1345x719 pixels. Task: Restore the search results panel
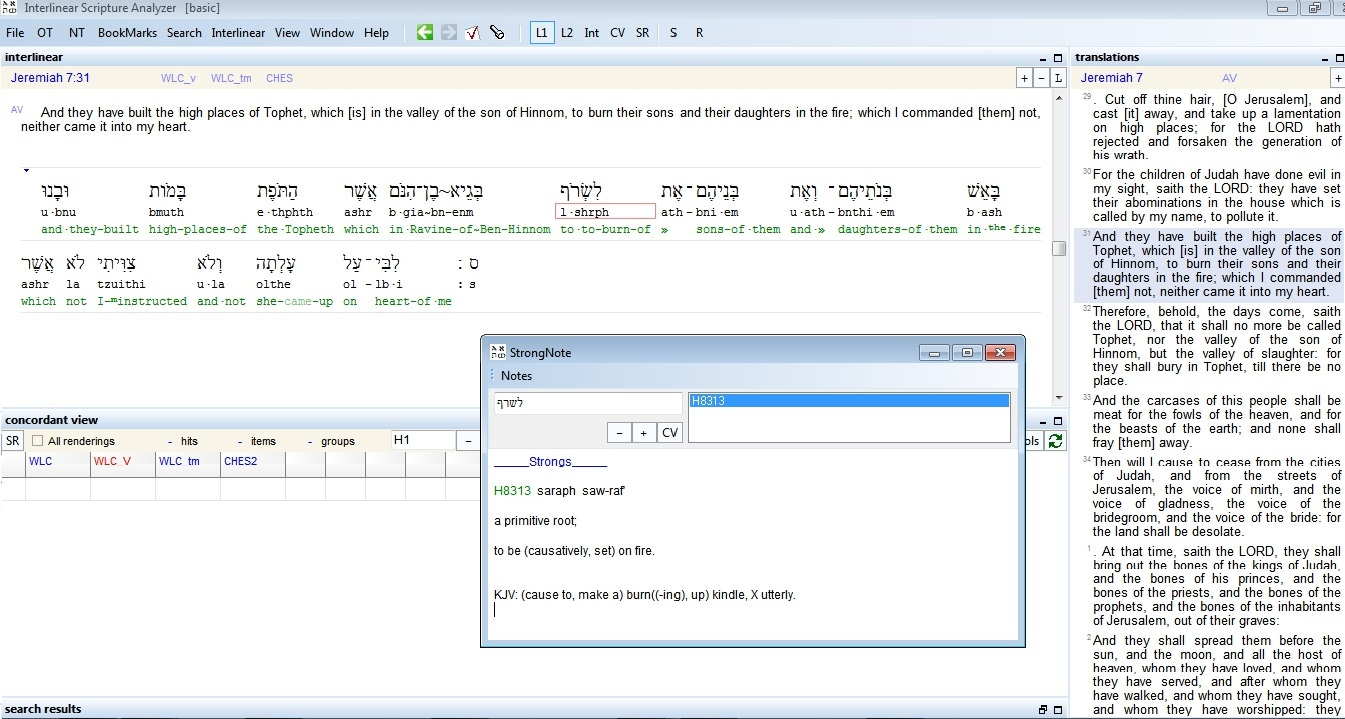pos(1043,710)
